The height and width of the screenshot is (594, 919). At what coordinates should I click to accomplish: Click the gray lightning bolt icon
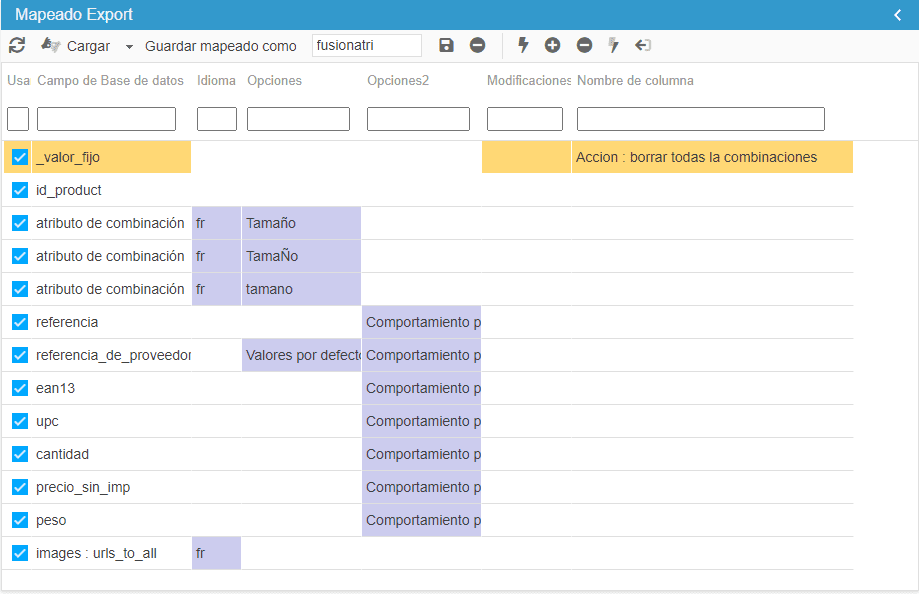point(614,45)
